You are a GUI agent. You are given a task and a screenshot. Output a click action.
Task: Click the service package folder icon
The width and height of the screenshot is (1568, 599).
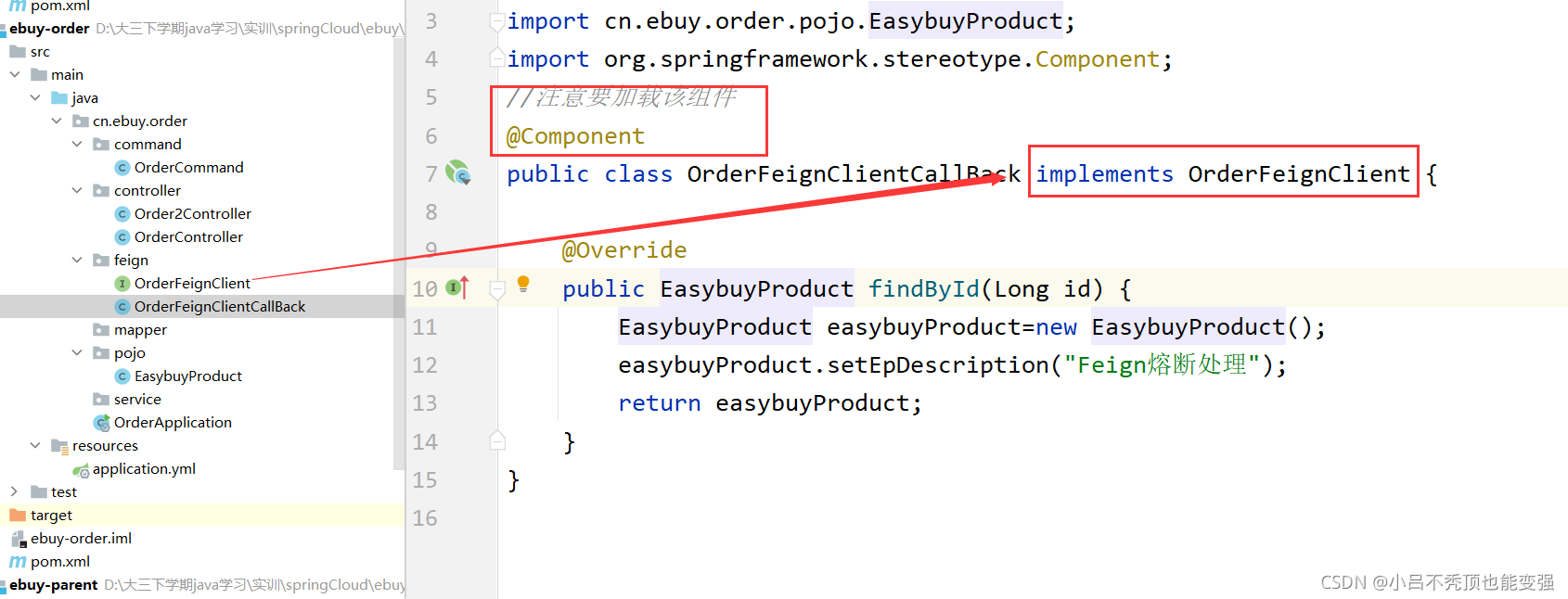pyautogui.click(x=101, y=400)
